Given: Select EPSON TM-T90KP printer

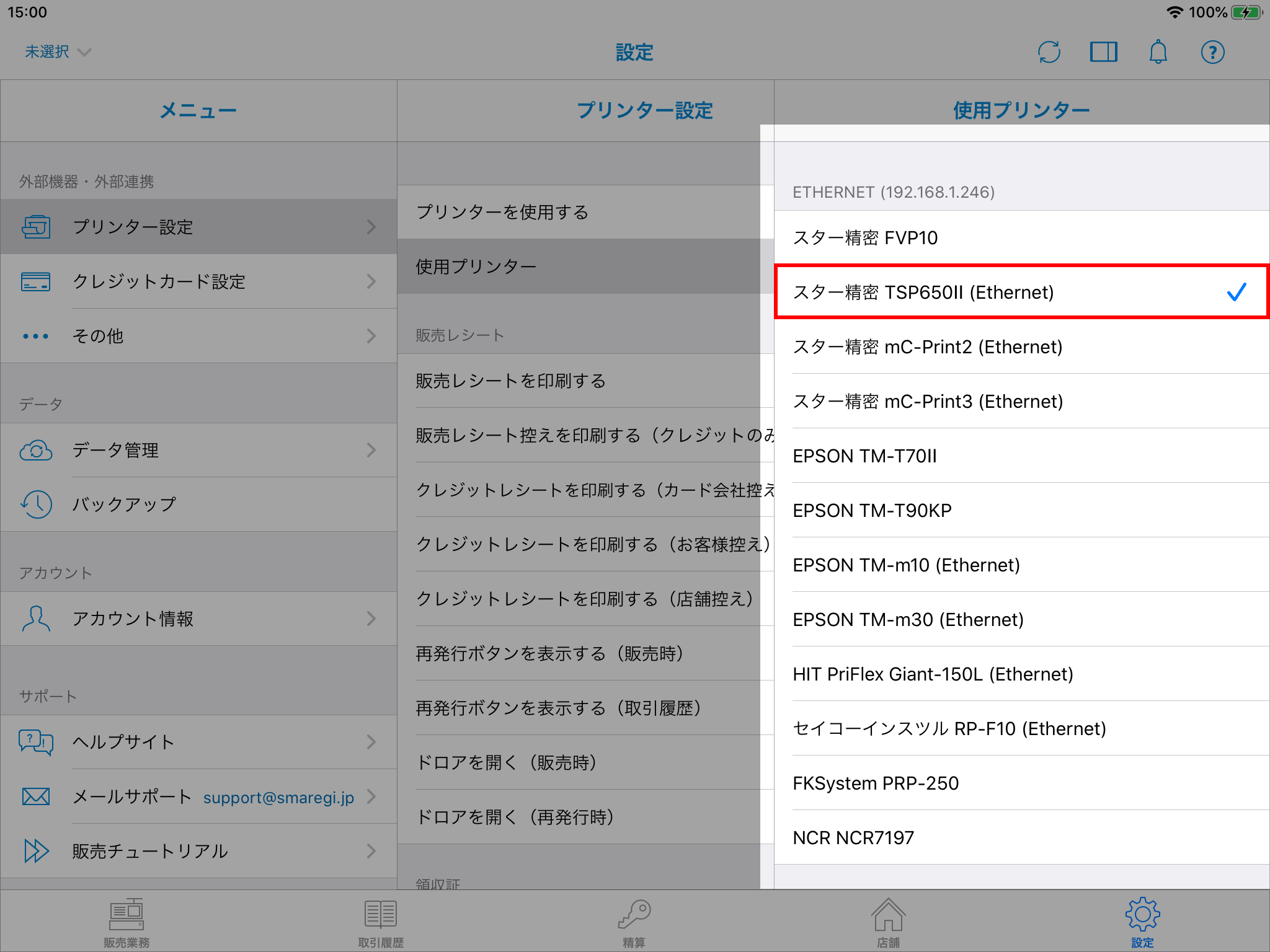Looking at the screenshot, I should (1022, 511).
